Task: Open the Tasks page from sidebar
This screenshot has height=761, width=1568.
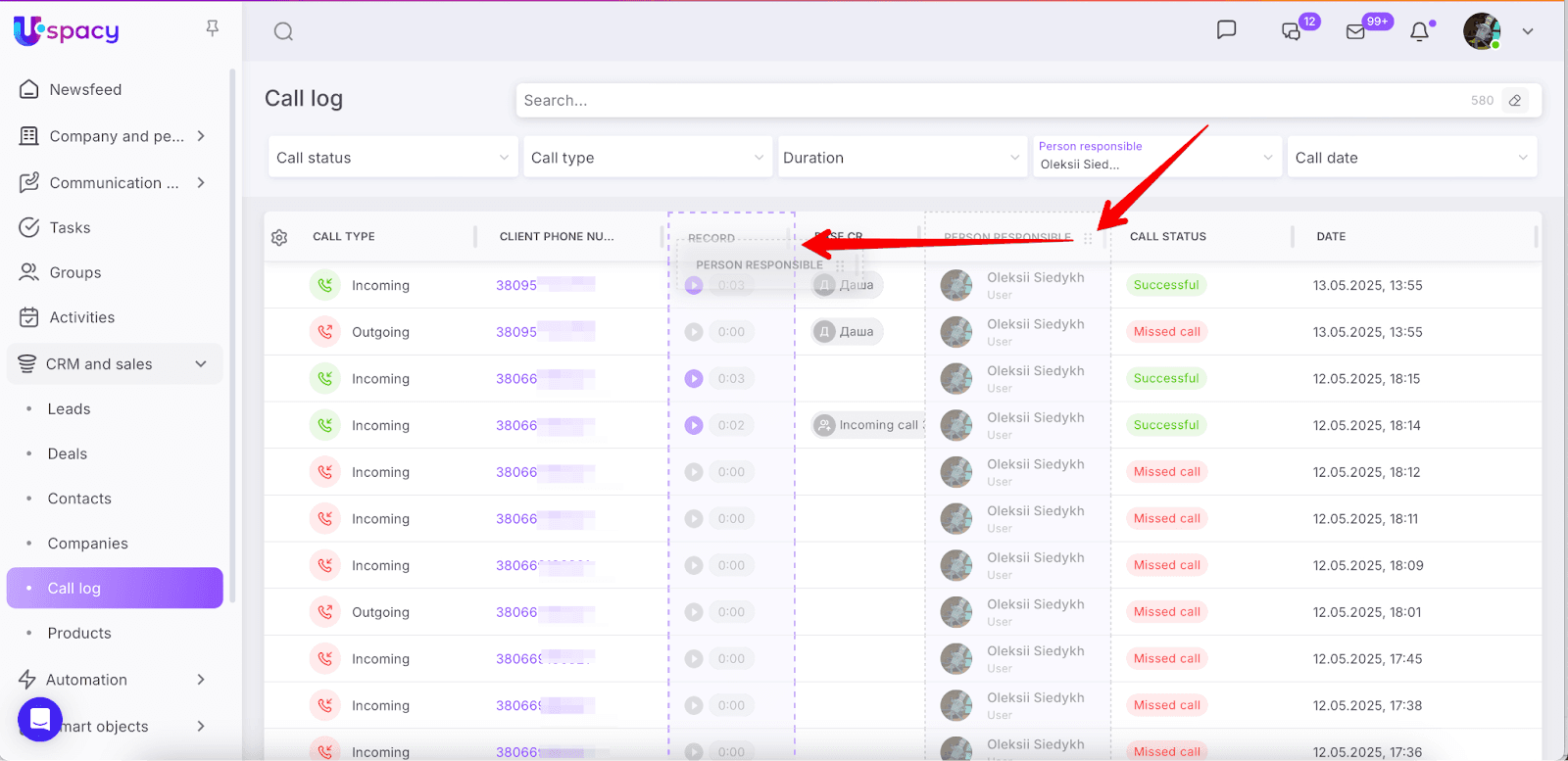Action: [x=70, y=228]
